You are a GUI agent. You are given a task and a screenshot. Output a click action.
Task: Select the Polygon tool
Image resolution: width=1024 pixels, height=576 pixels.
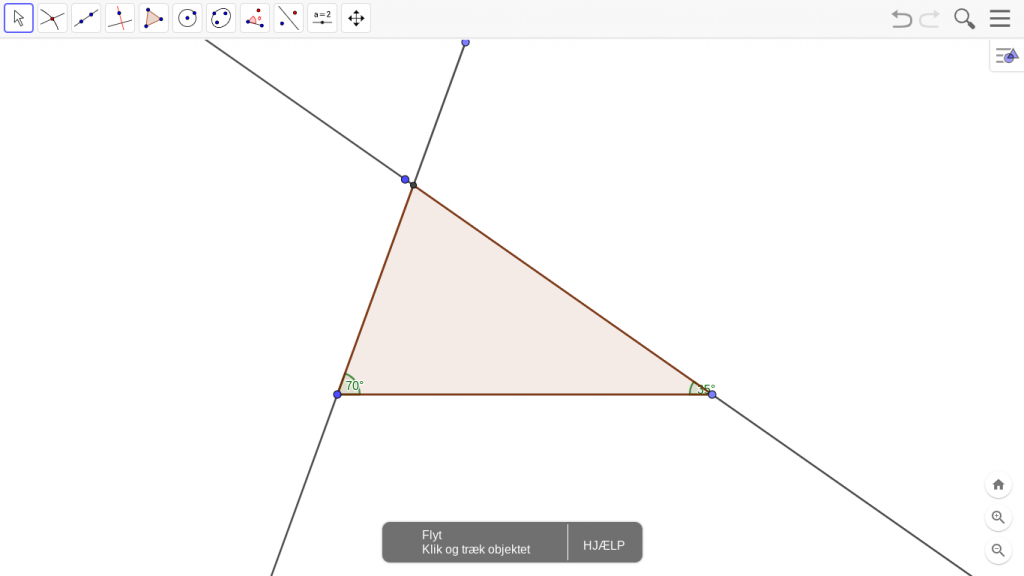(153, 18)
